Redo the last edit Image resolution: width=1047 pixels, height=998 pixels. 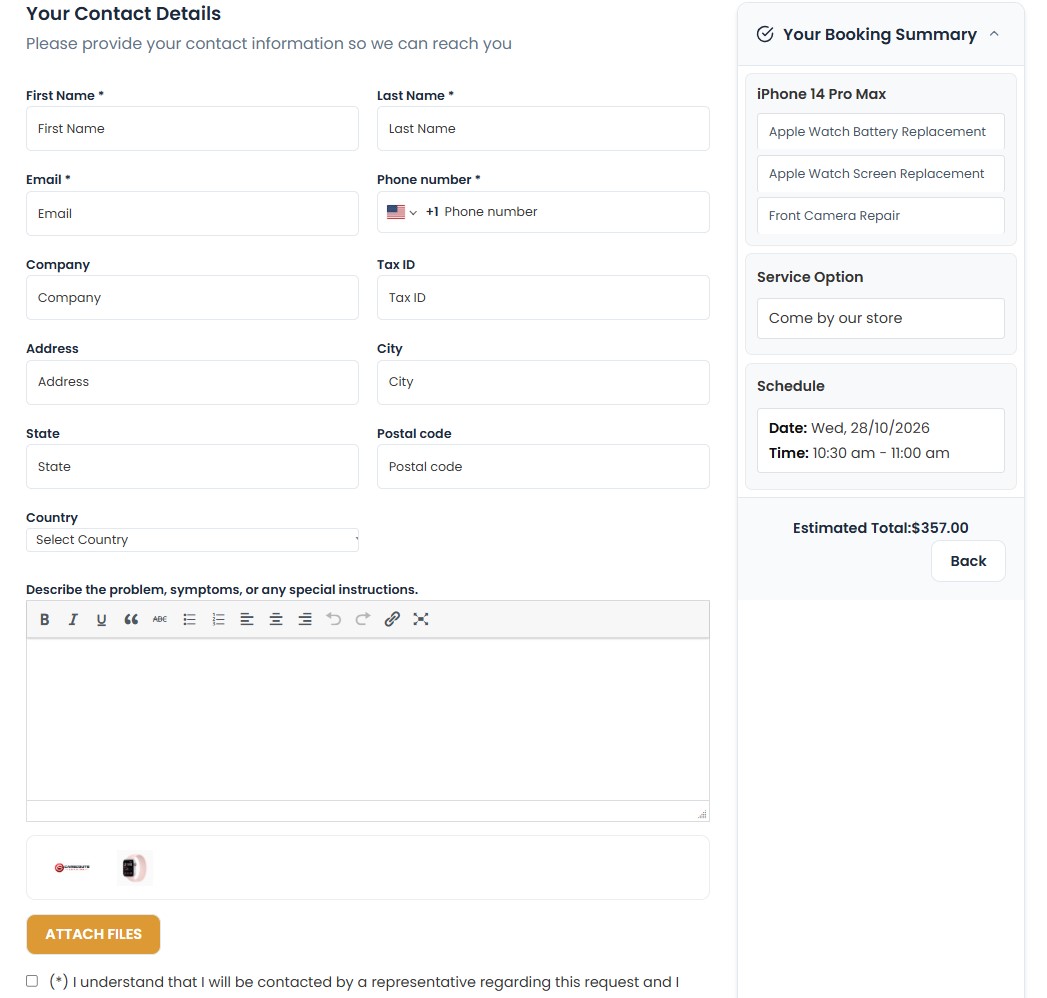(363, 619)
